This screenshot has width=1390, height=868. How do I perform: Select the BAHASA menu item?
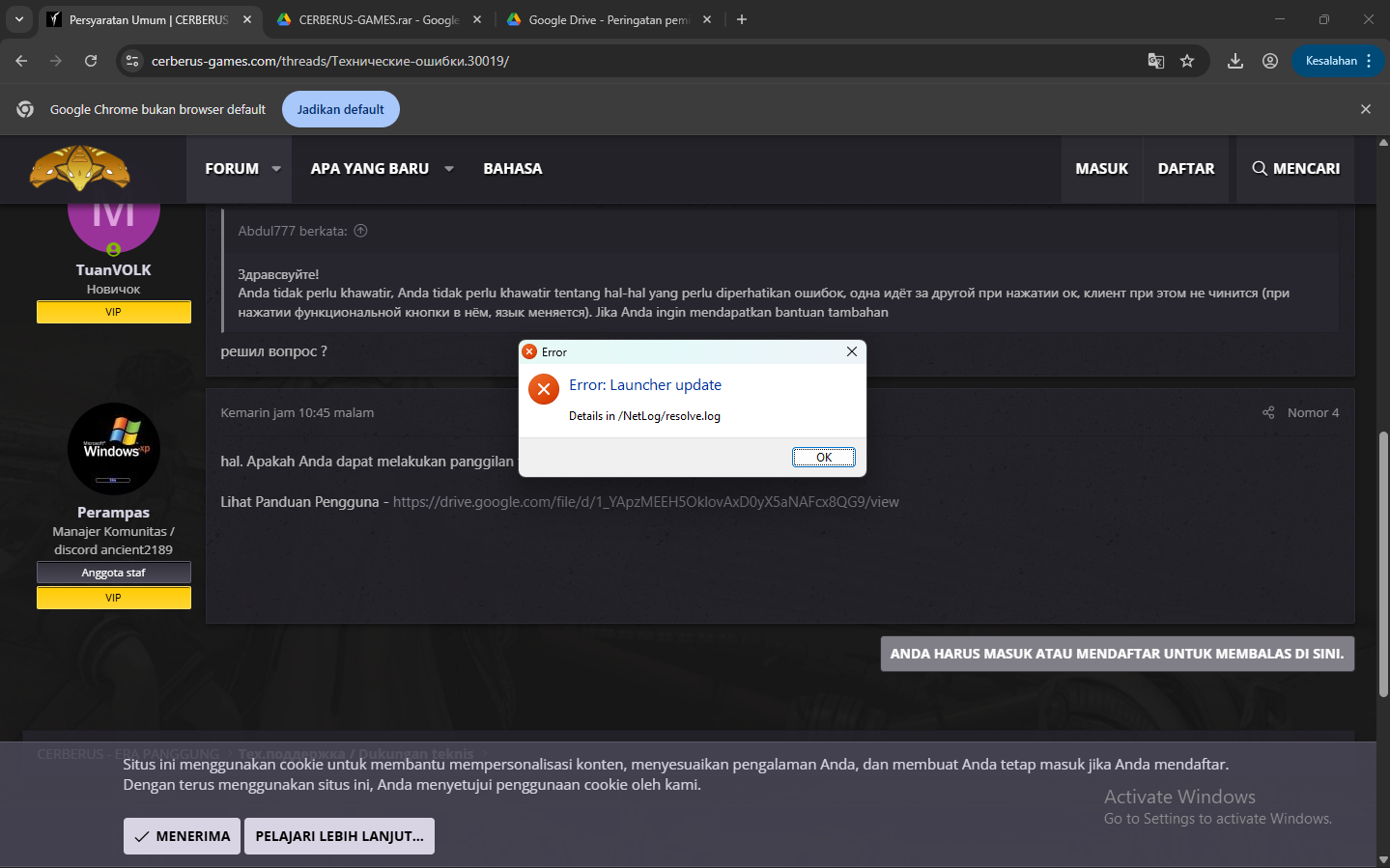pos(513,168)
